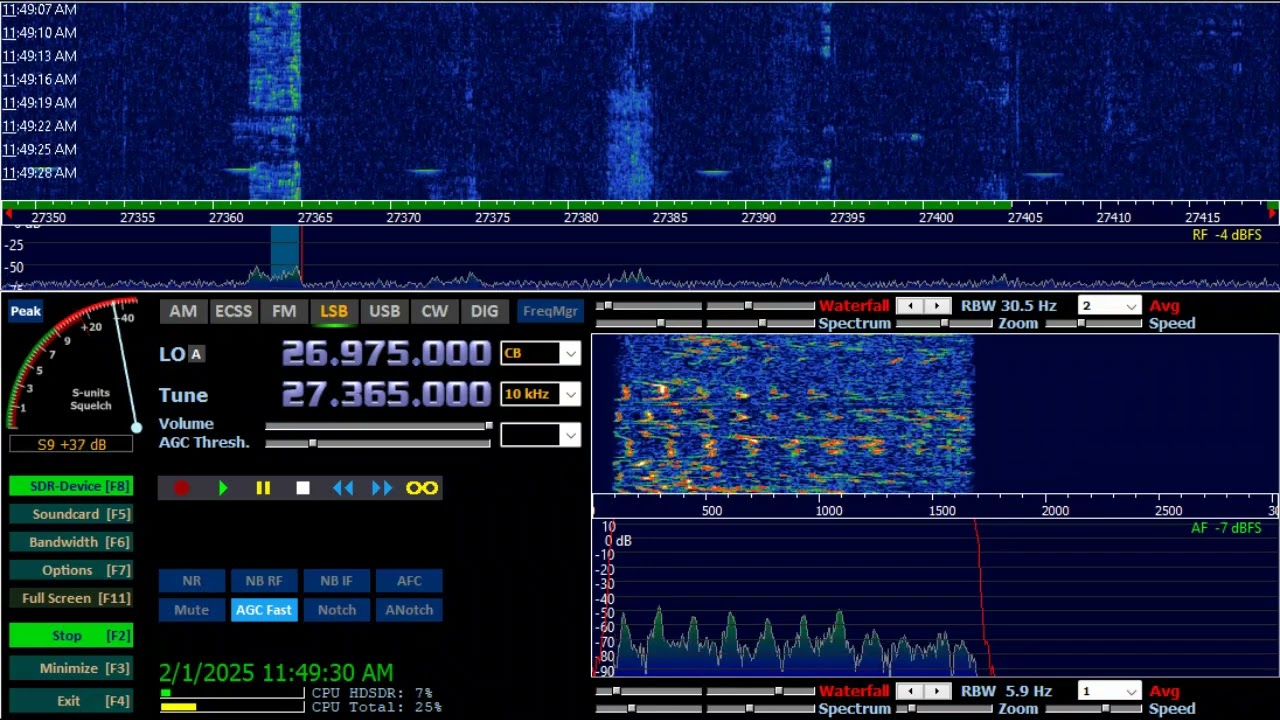This screenshot has height=720, width=1280.
Task: Select USB demodulation mode
Action: tap(385, 311)
